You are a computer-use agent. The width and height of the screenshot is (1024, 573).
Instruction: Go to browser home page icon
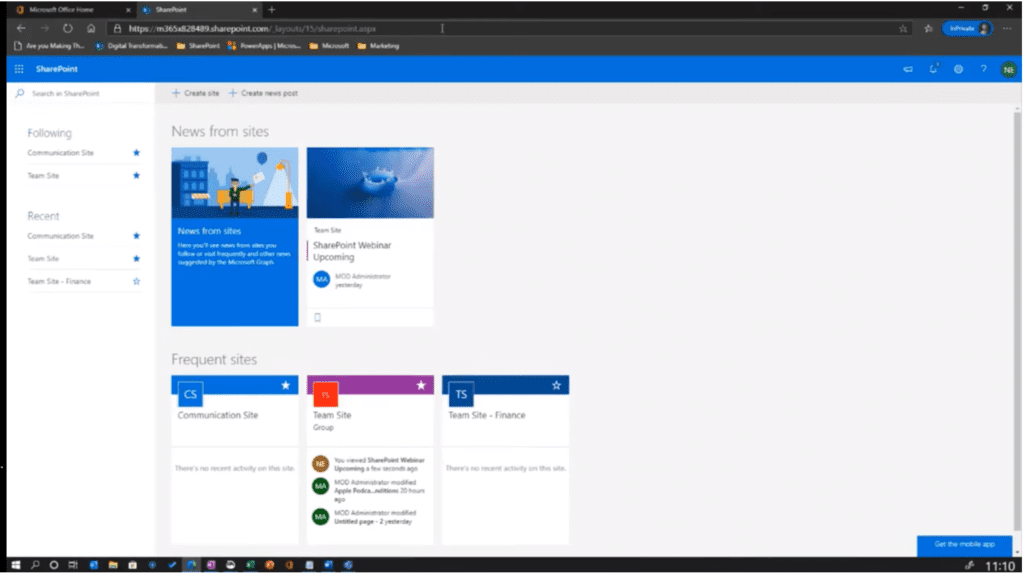[91, 28]
